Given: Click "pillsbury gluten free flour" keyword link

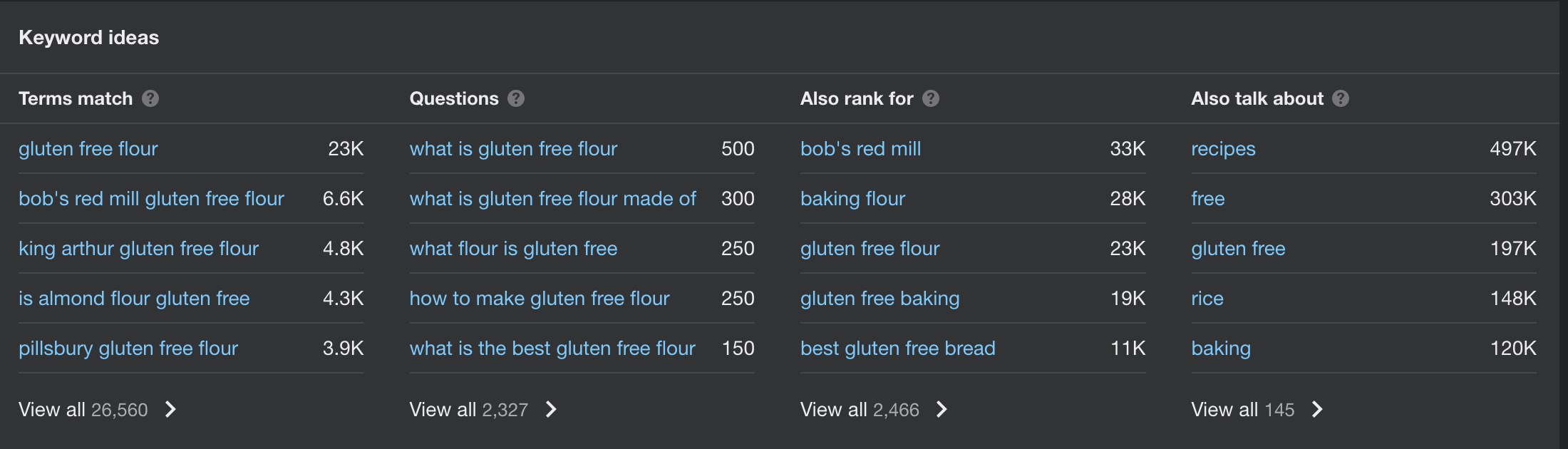Looking at the screenshot, I should pos(128,349).
